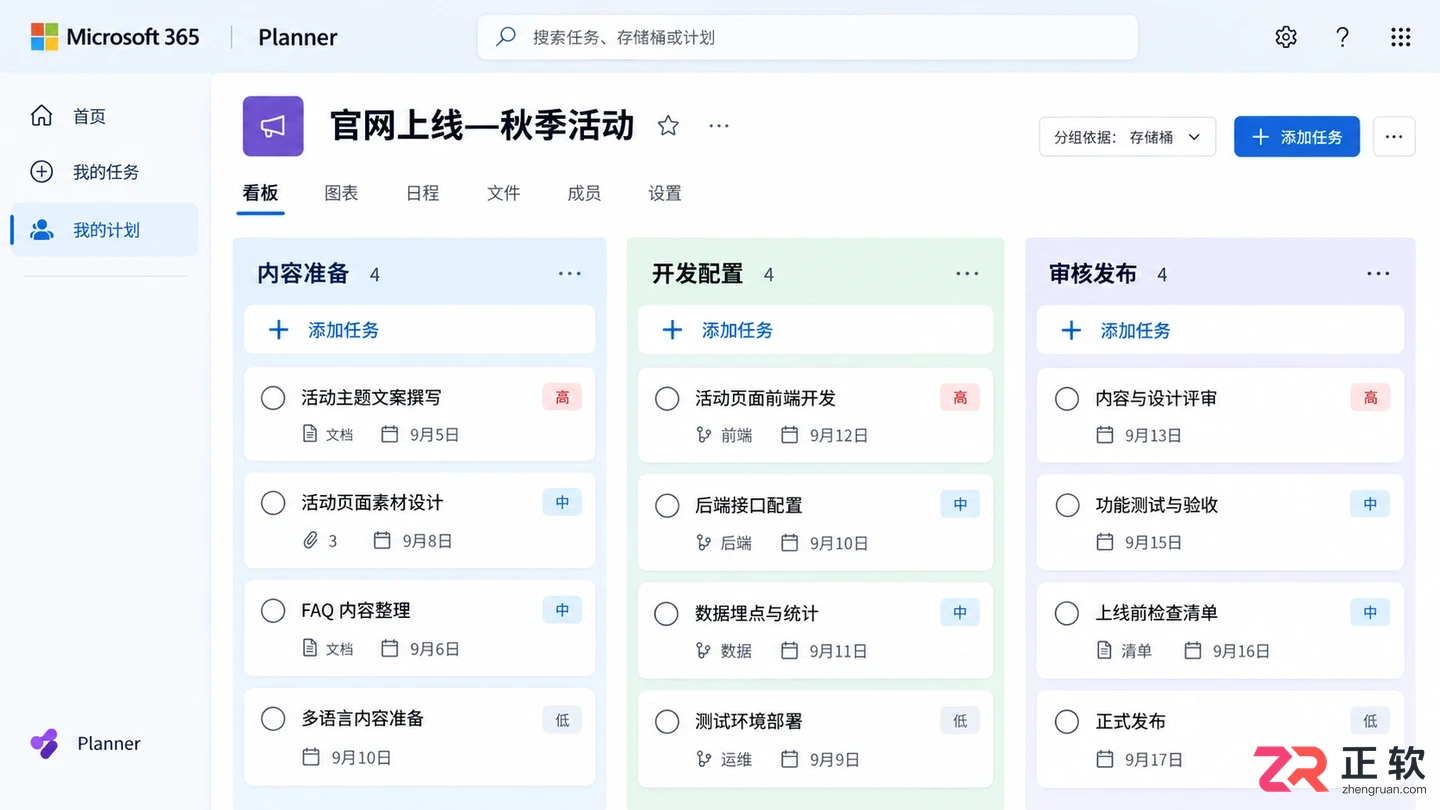Click the 低 priority tag on 正式发布

point(1370,721)
